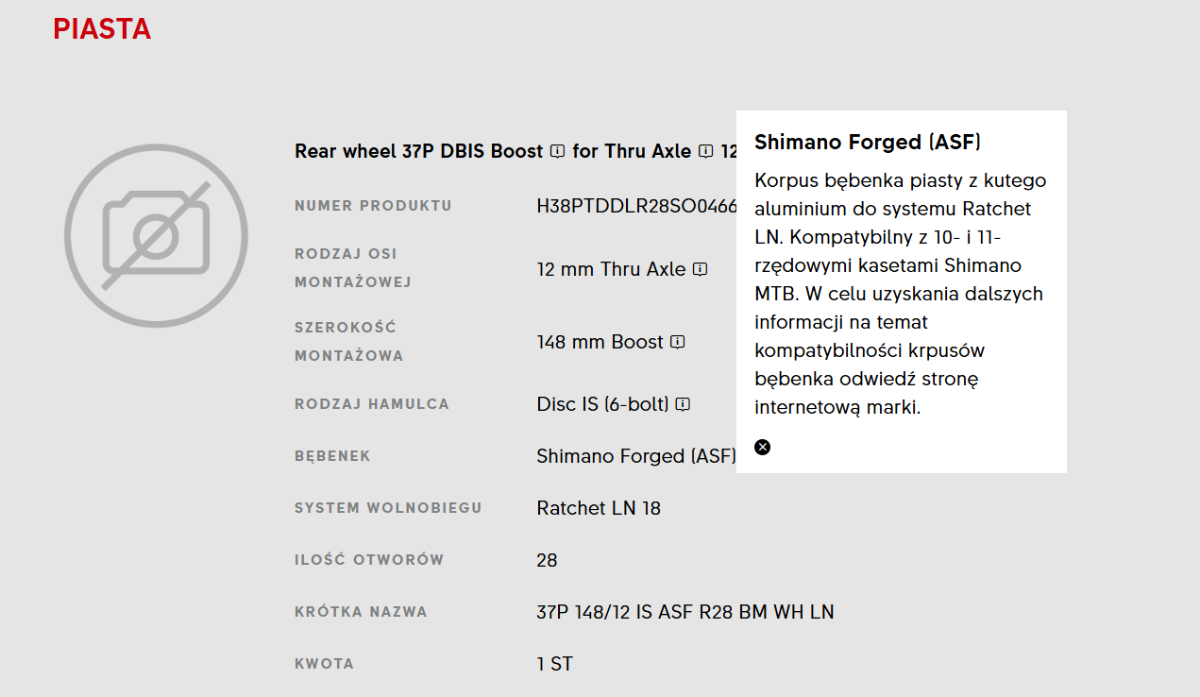Screen dimensions: 1200x697
Task: Show info for "12 mm Thru Axle" value
Action: (701, 269)
